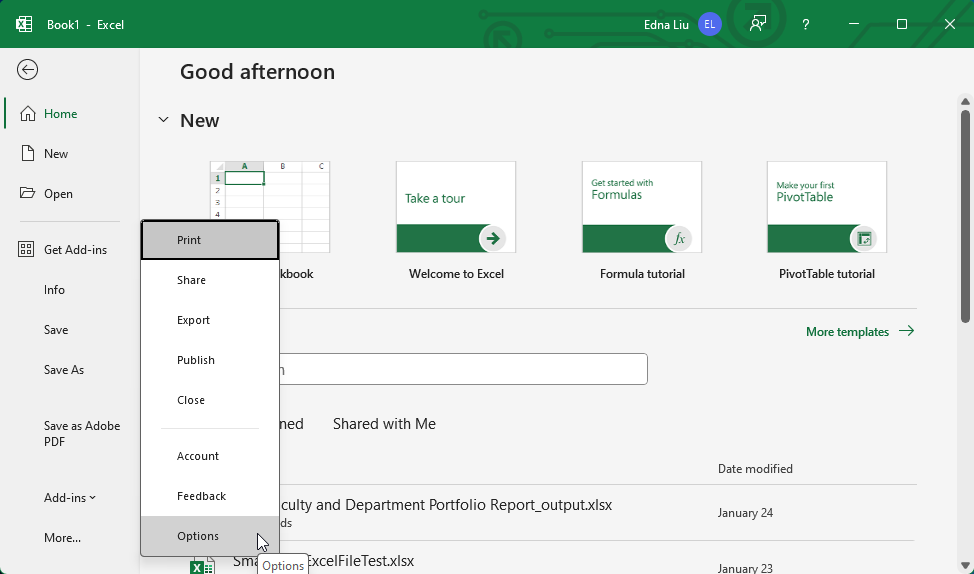Click Save as Adobe PDF

pyautogui.click(x=82, y=434)
